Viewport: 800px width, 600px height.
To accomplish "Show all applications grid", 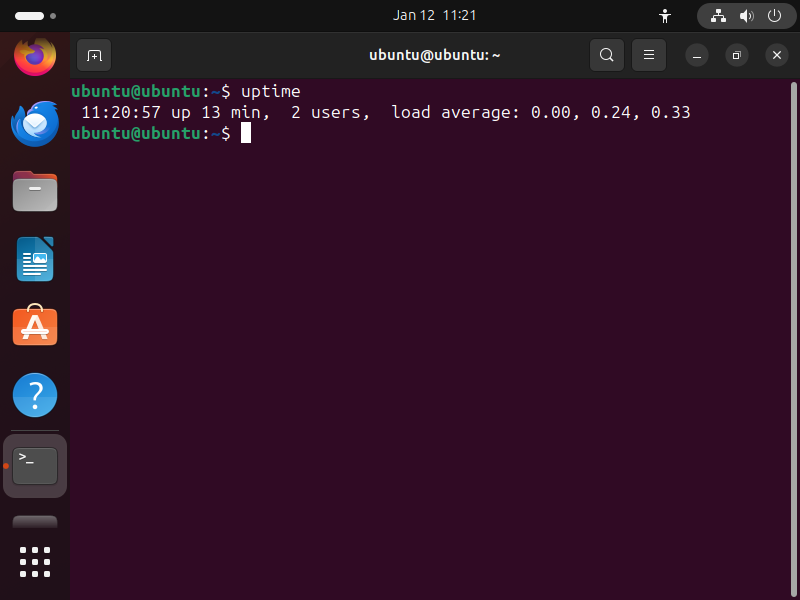I will coord(35,561).
